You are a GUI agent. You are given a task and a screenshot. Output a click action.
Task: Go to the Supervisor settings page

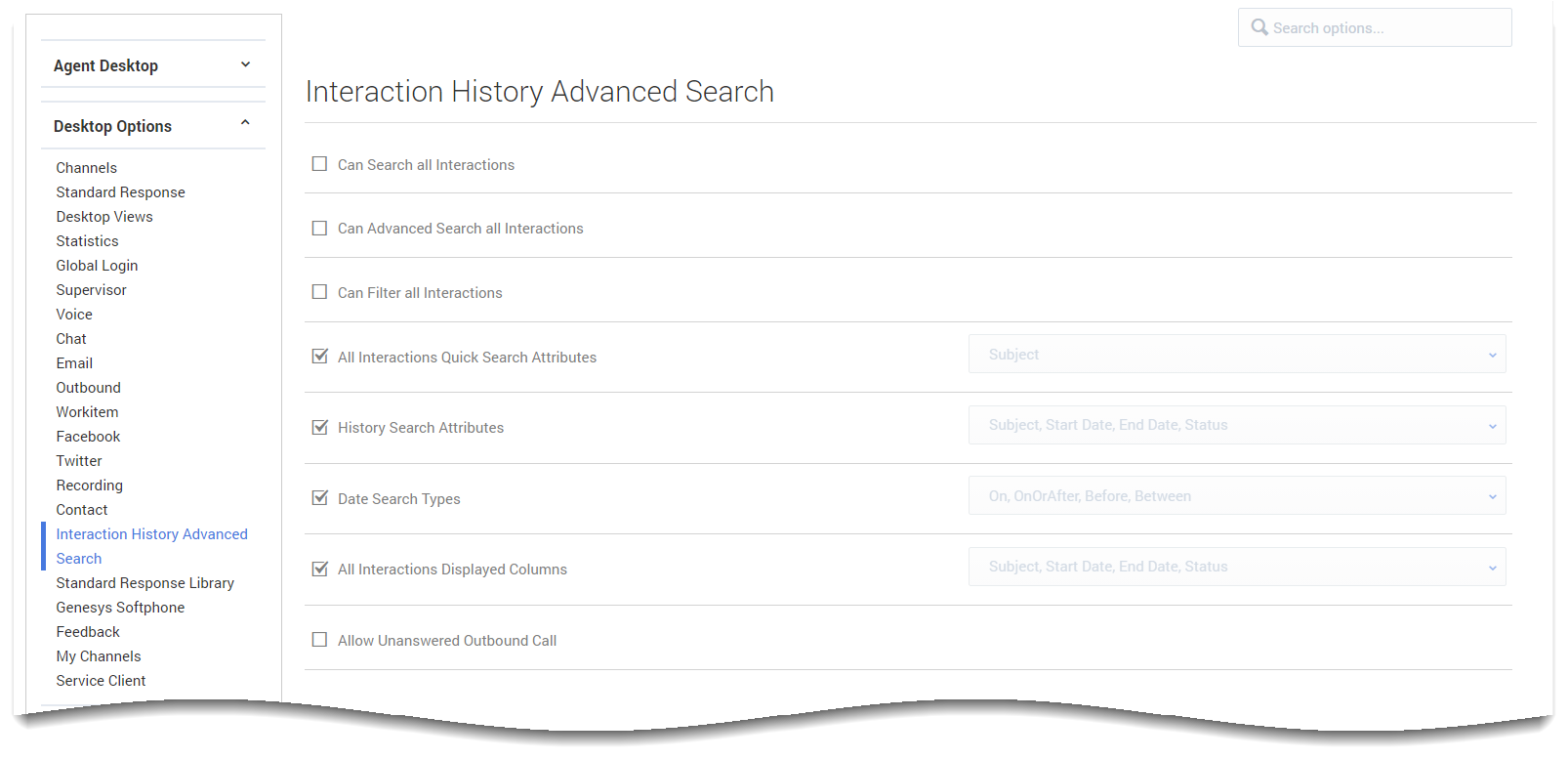click(91, 289)
